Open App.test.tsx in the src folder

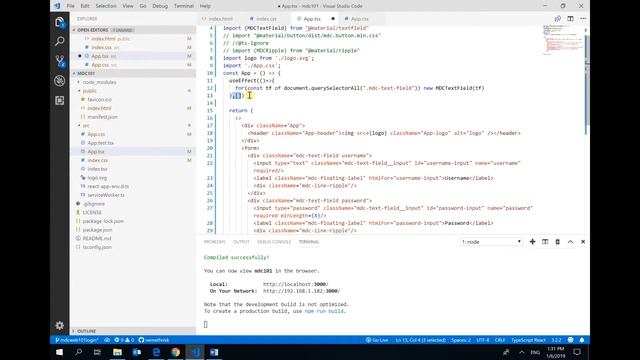click(x=100, y=143)
